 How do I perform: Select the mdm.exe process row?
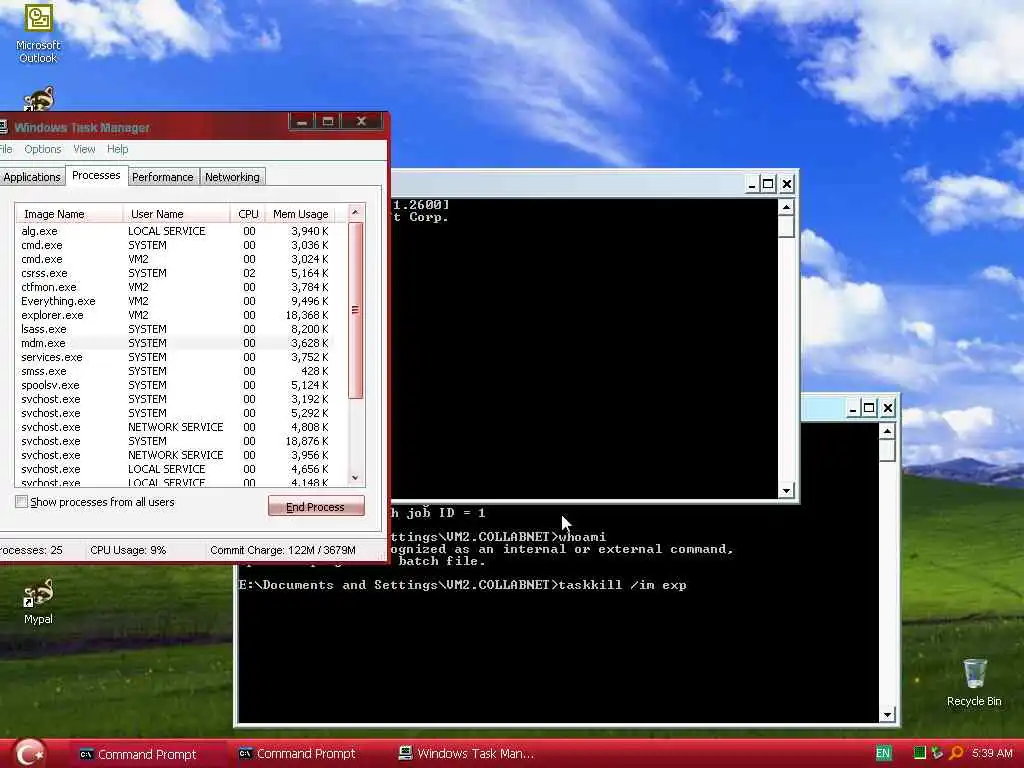click(x=175, y=343)
